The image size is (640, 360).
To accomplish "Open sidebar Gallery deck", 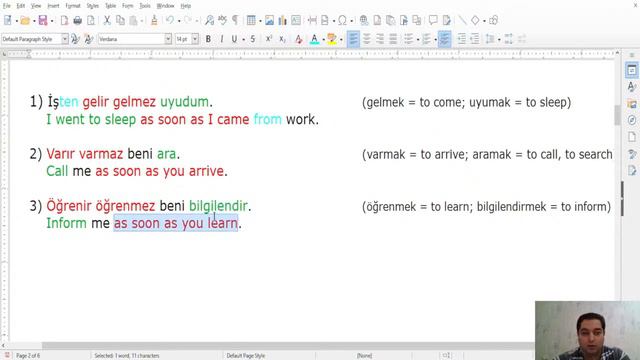I will pos(632,104).
